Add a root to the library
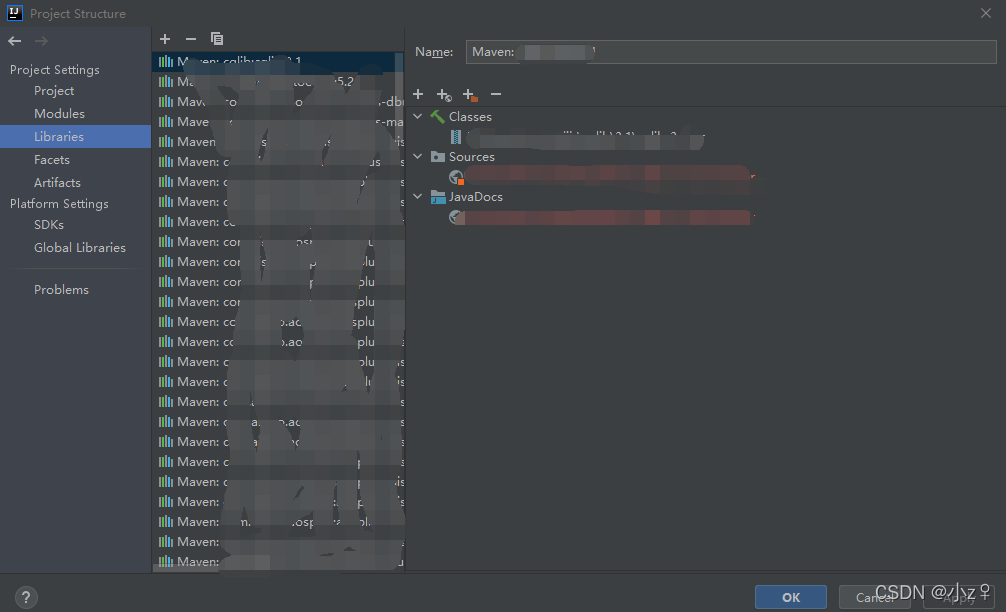 pyautogui.click(x=418, y=94)
